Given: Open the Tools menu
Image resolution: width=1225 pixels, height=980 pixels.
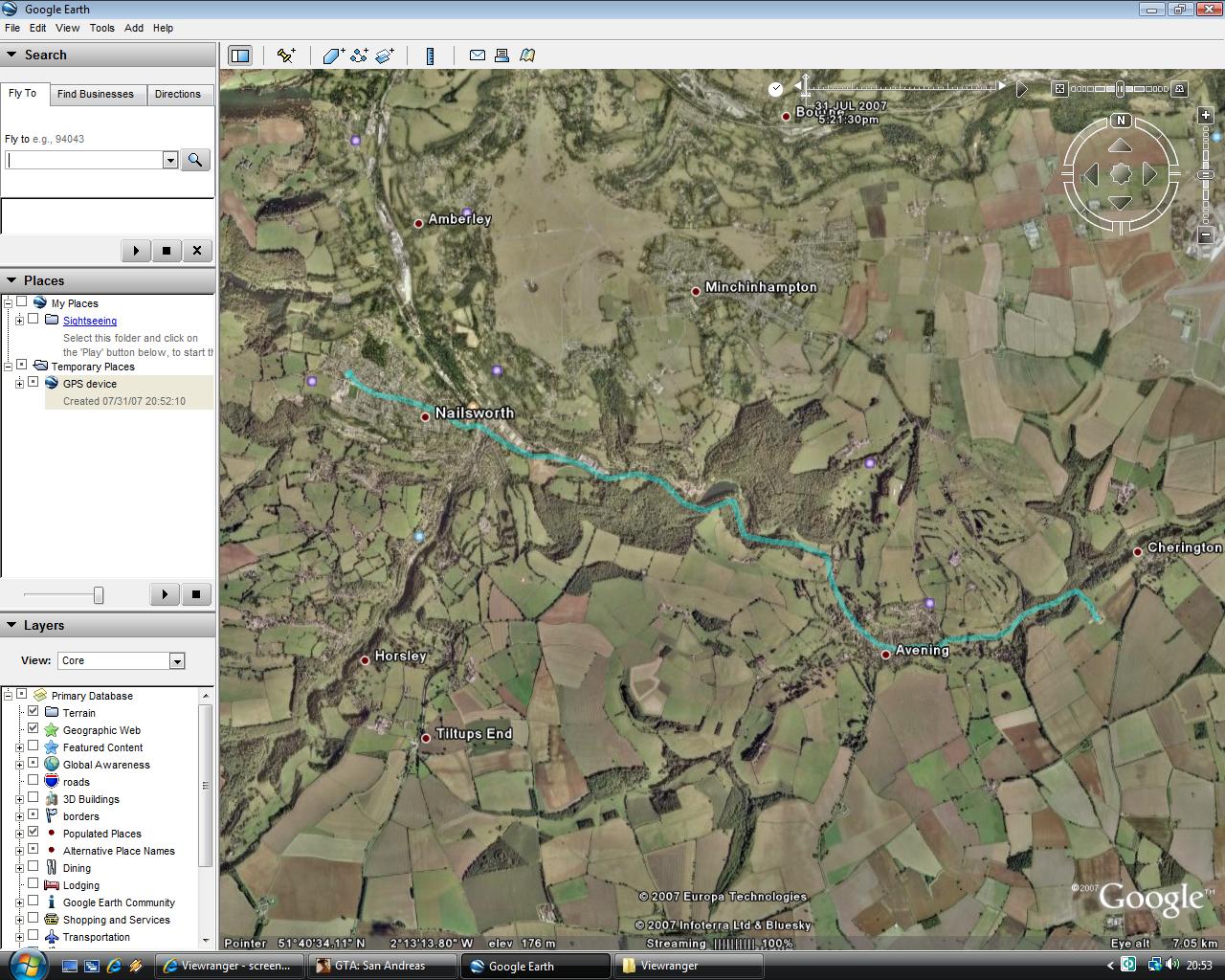Looking at the screenshot, I should (x=101, y=28).
